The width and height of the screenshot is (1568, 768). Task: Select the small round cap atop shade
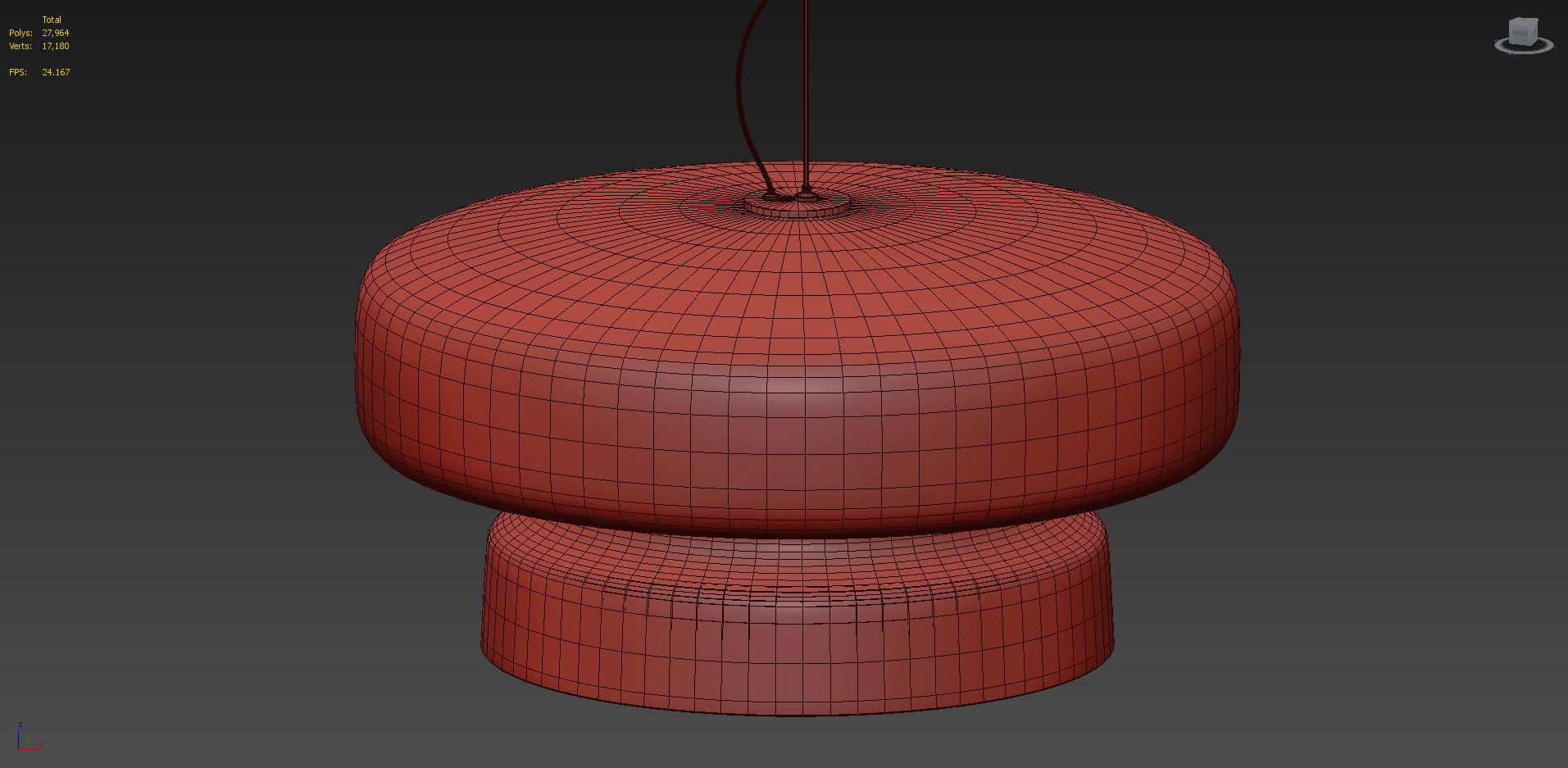click(797, 205)
